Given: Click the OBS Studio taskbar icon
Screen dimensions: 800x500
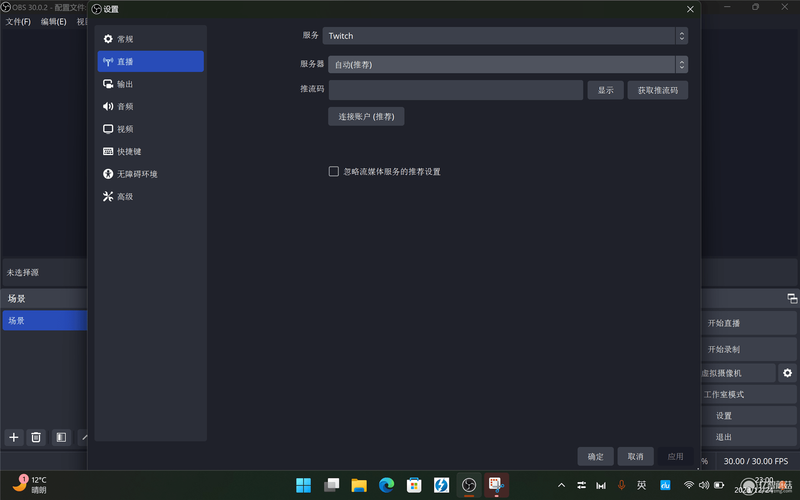Looking at the screenshot, I should pyautogui.click(x=469, y=485).
